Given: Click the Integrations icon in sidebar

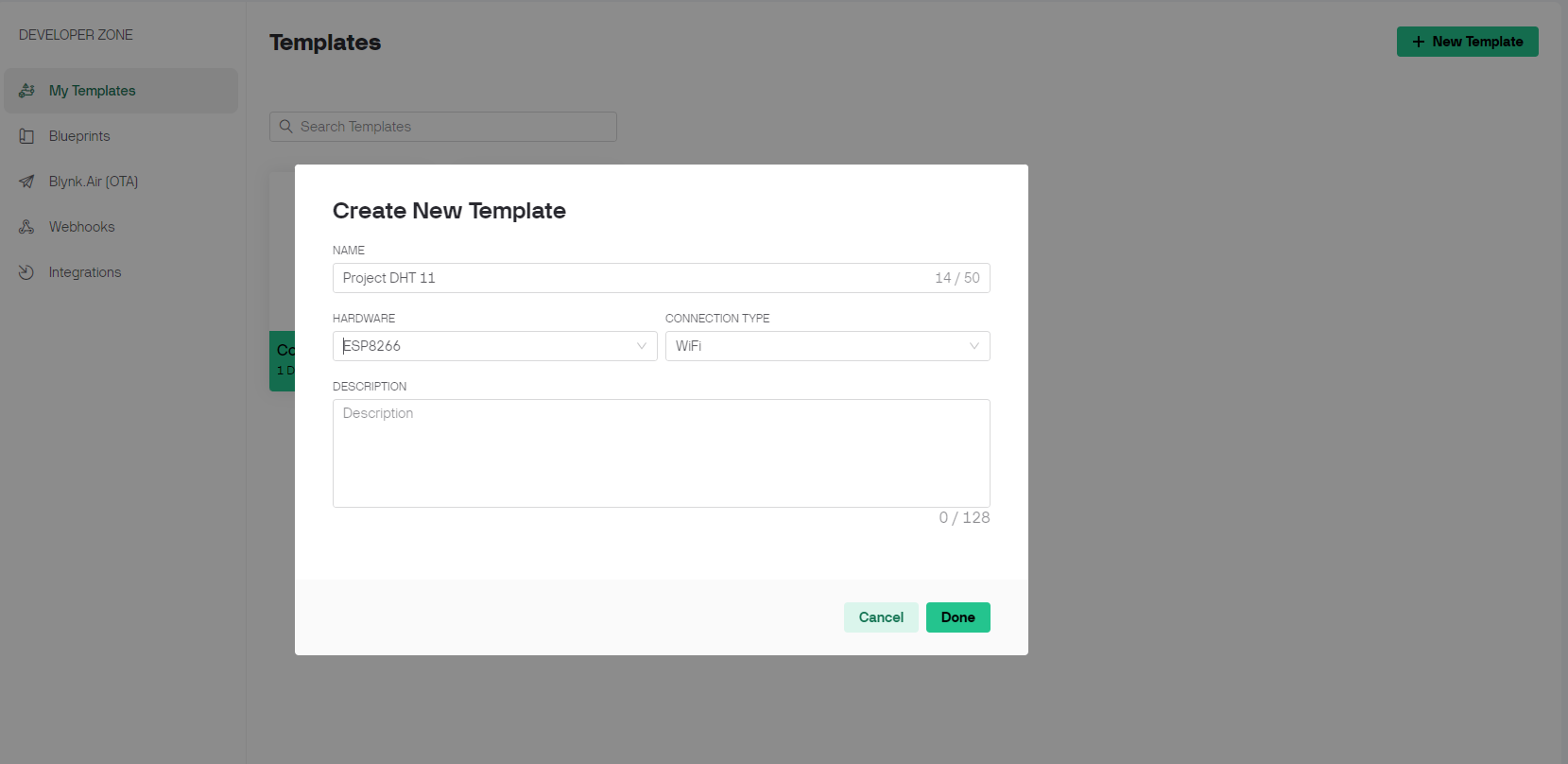Looking at the screenshot, I should pos(26,272).
